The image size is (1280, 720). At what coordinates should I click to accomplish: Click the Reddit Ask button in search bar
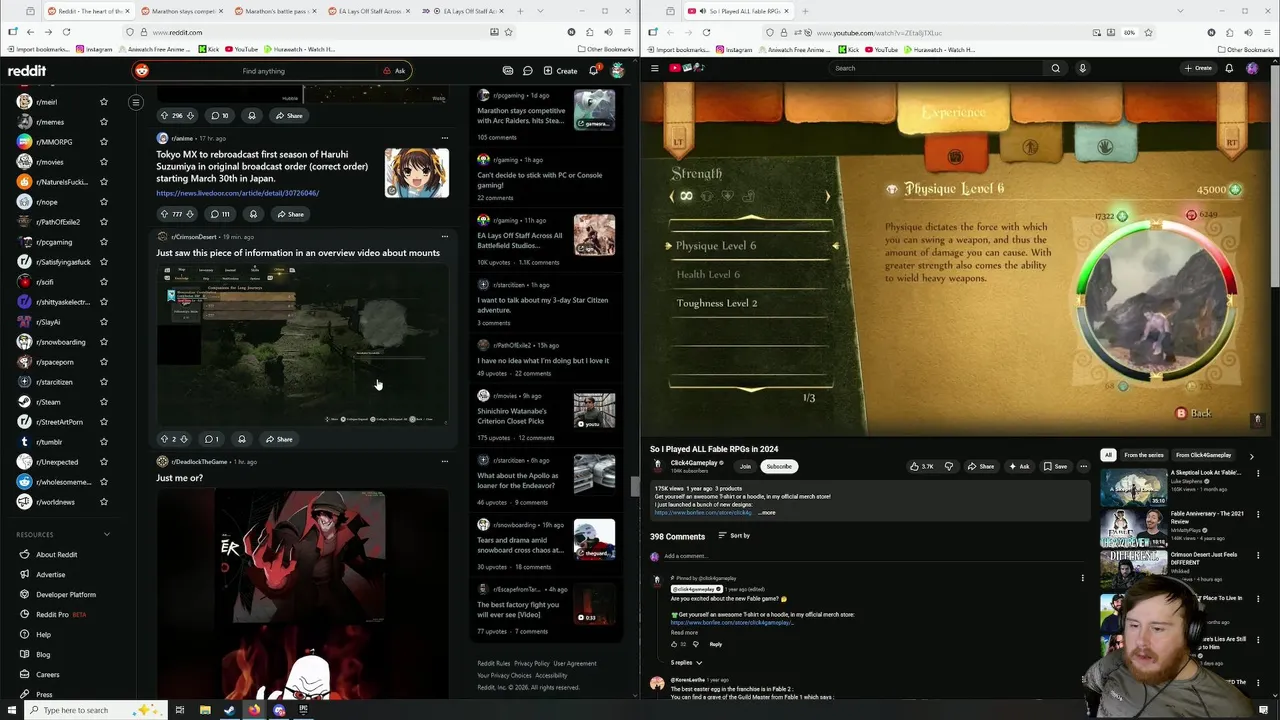395,71
